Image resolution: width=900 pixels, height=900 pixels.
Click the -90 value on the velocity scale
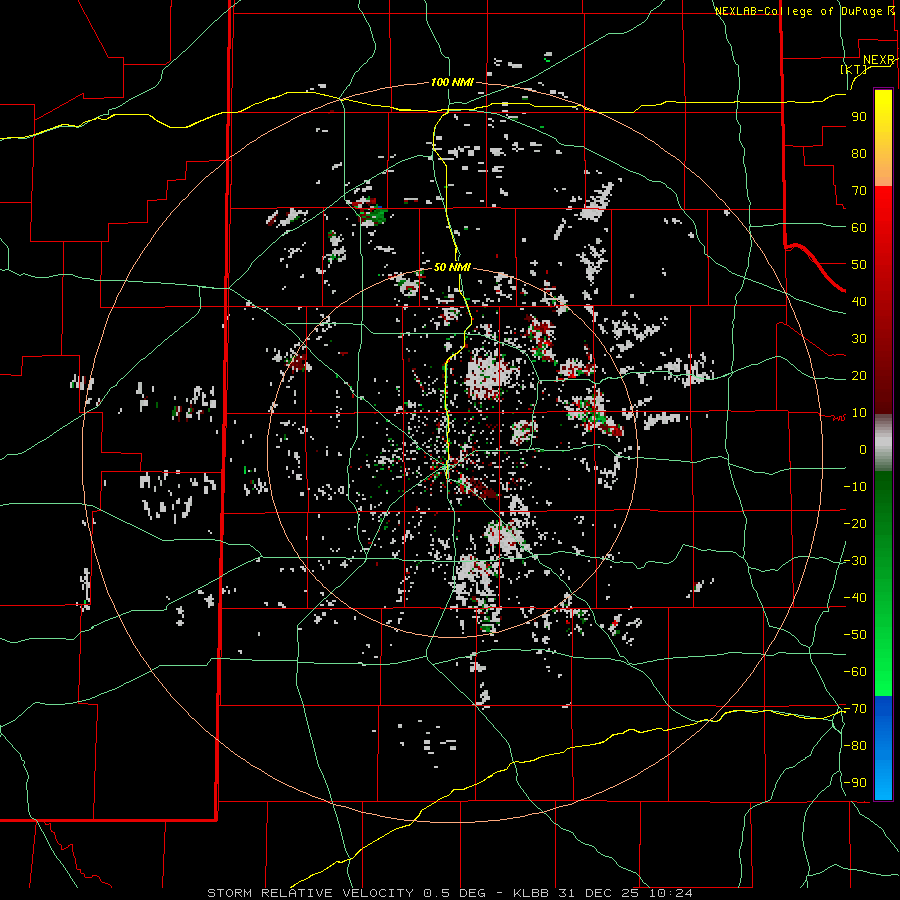click(855, 783)
